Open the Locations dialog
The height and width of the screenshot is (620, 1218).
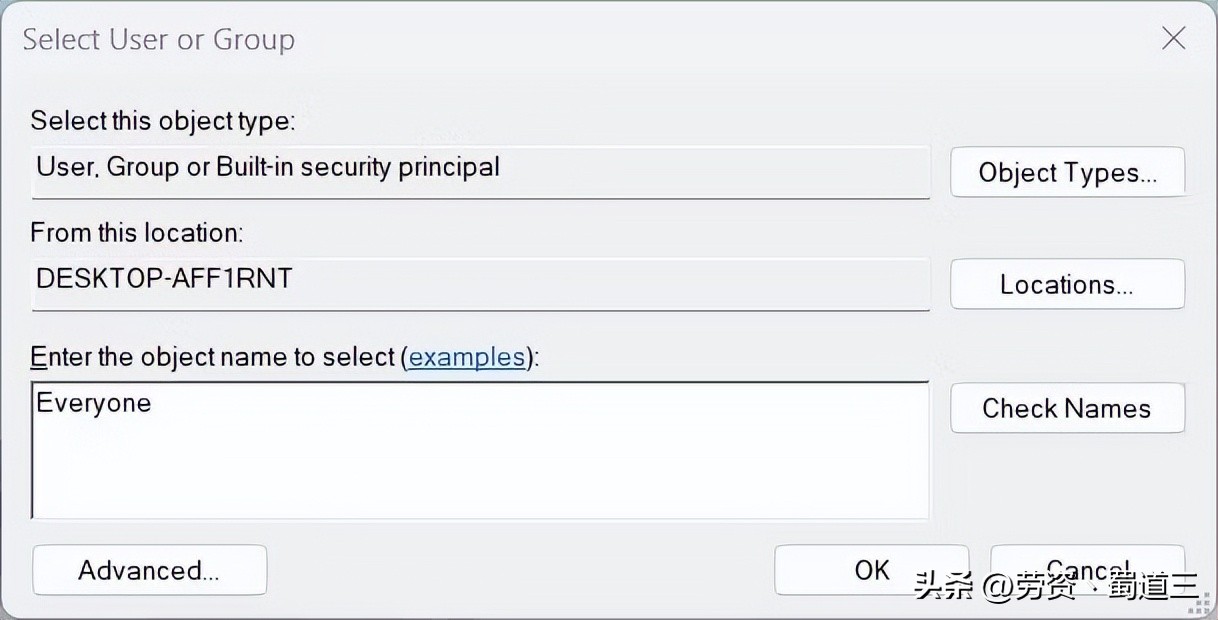click(x=1066, y=284)
